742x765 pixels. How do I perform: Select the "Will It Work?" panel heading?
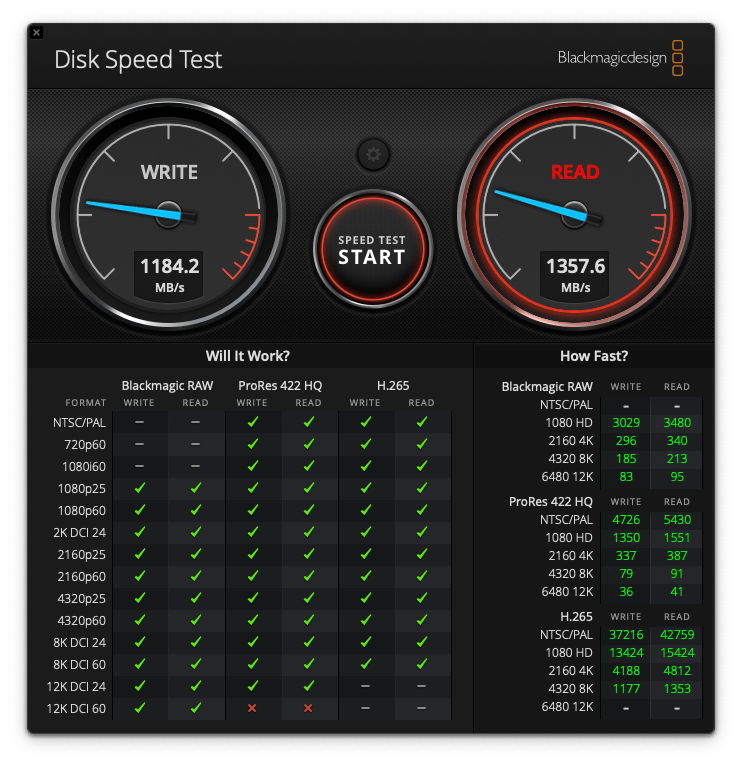[x=247, y=356]
